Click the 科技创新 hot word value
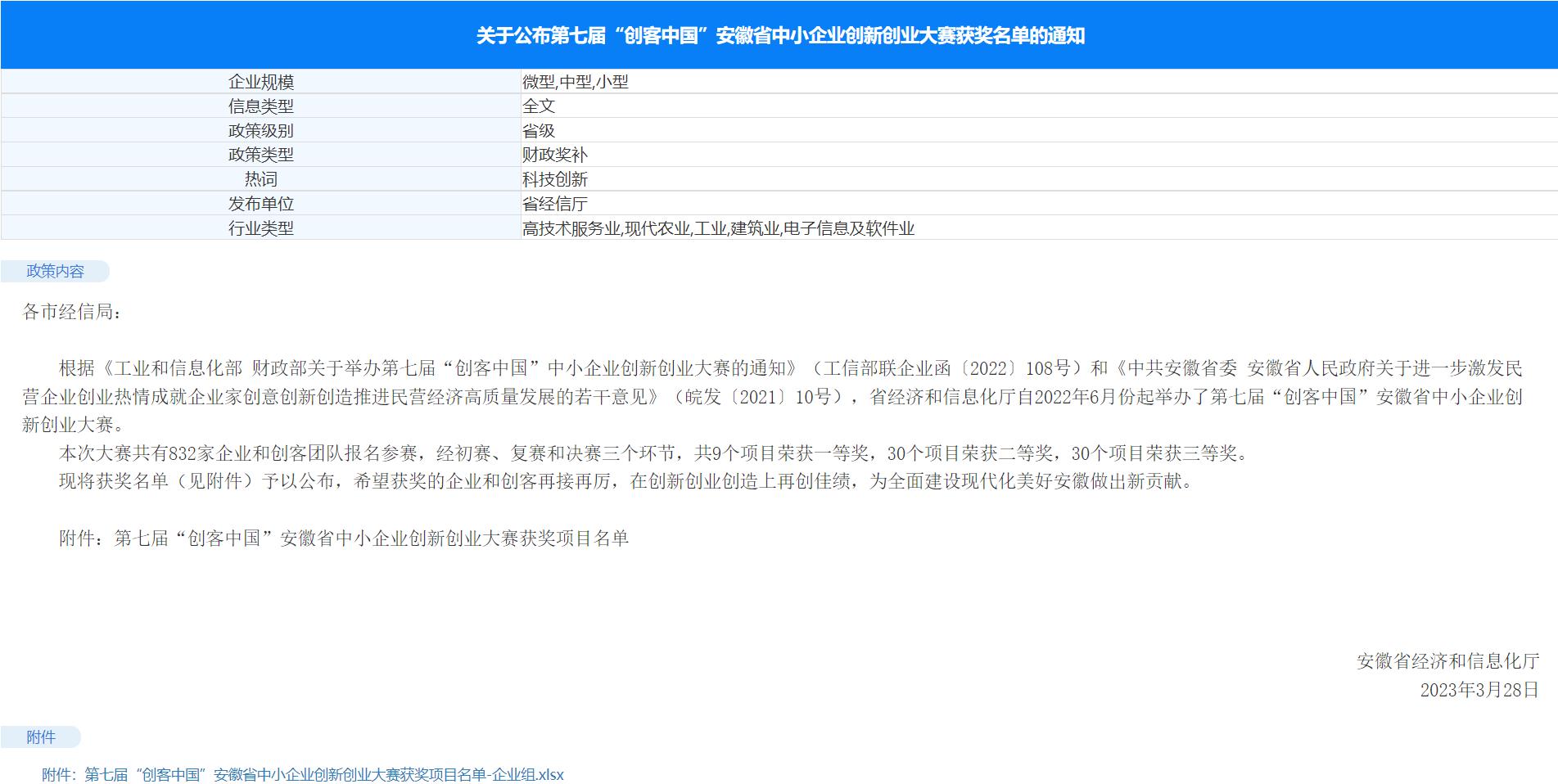This screenshot has height=784, width=1558. click(555, 179)
